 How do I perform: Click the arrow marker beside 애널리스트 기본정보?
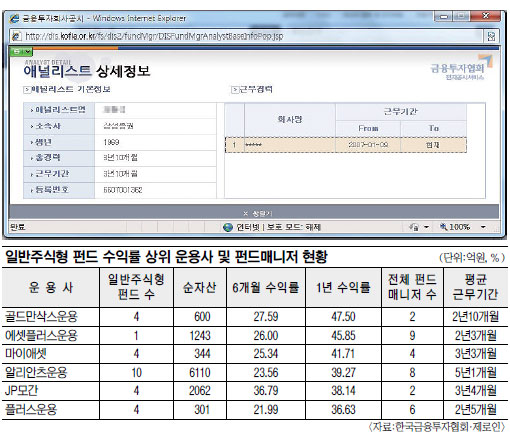pyautogui.click(x=27, y=89)
